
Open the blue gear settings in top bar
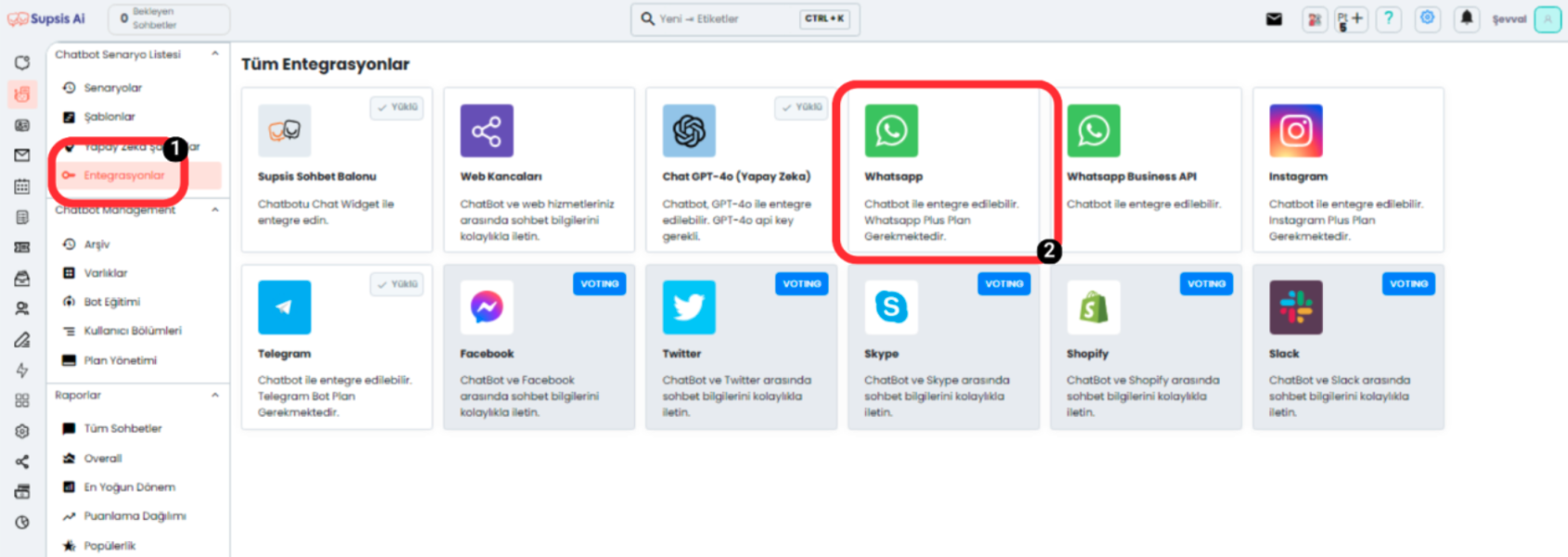pos(1427,19)
